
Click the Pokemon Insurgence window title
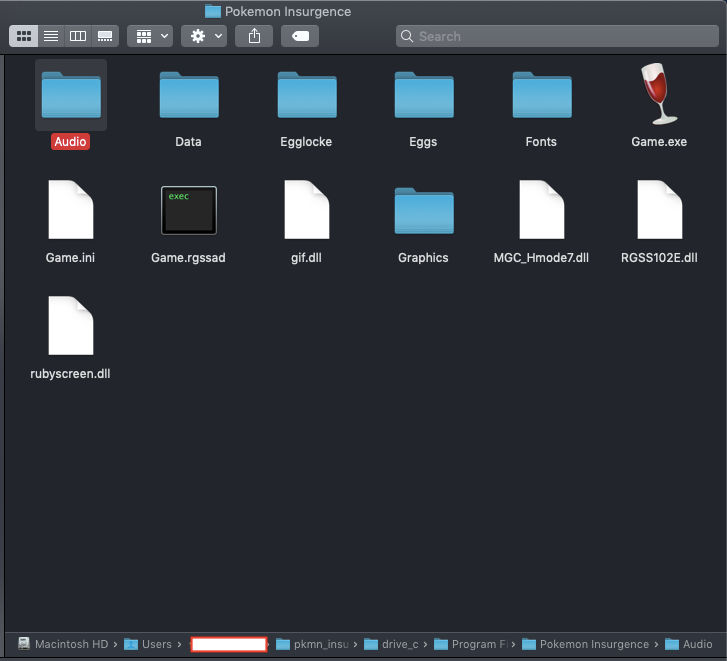[x=288, y=12]
